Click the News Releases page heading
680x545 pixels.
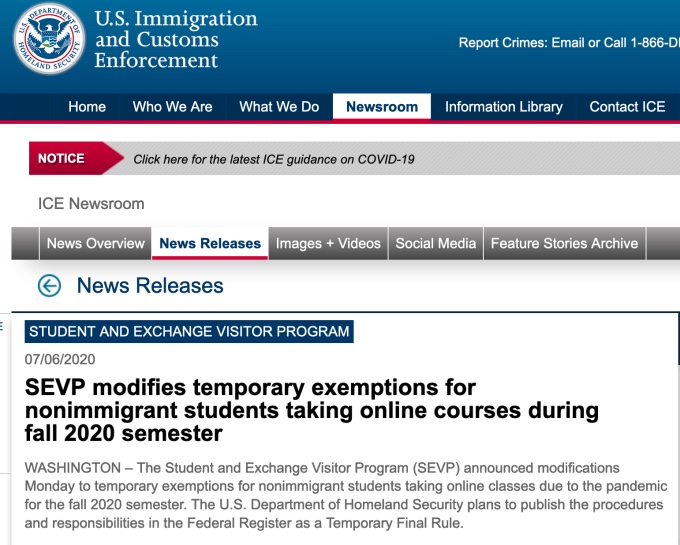150,286
